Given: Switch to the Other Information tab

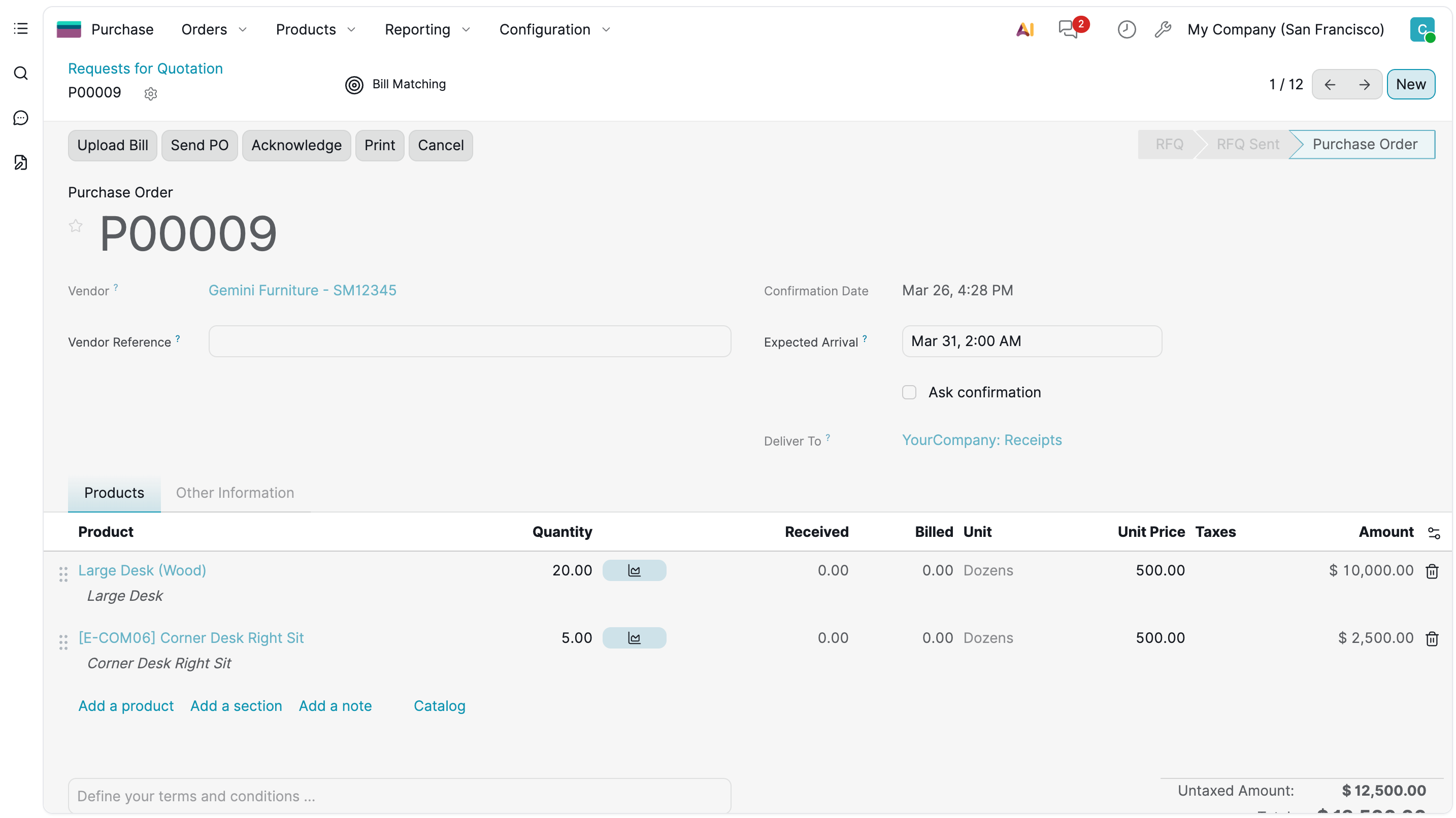Looking at the screenshot, I should coord(235,493).
